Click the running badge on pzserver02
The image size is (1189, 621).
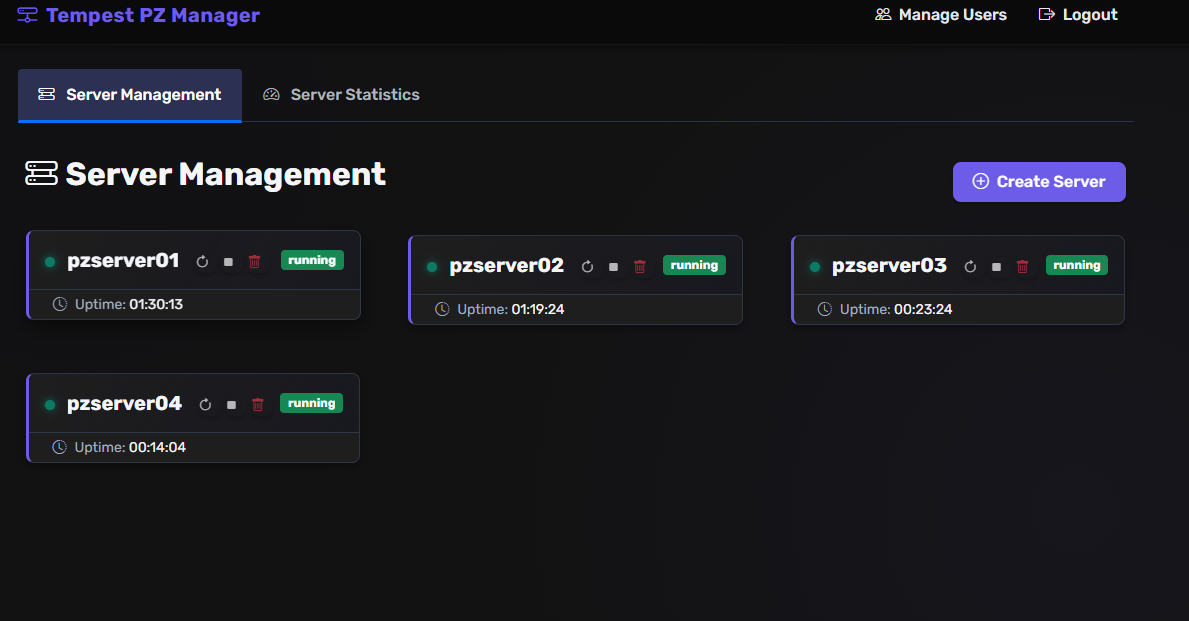694,265
